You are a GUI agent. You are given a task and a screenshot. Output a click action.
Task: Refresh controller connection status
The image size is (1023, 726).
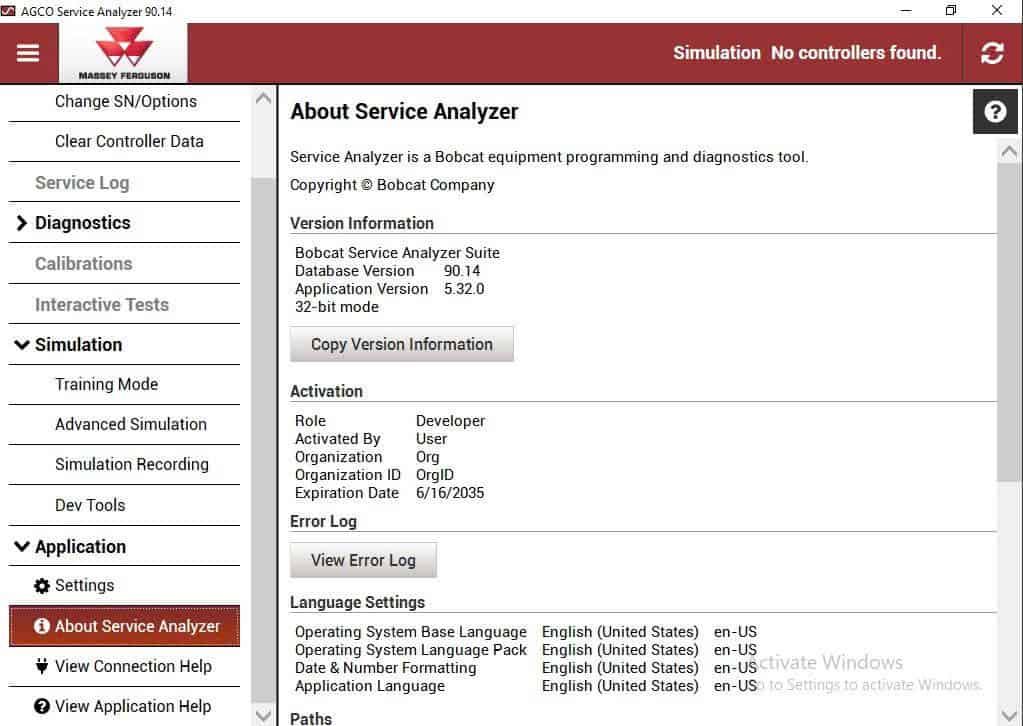(992, 52)
